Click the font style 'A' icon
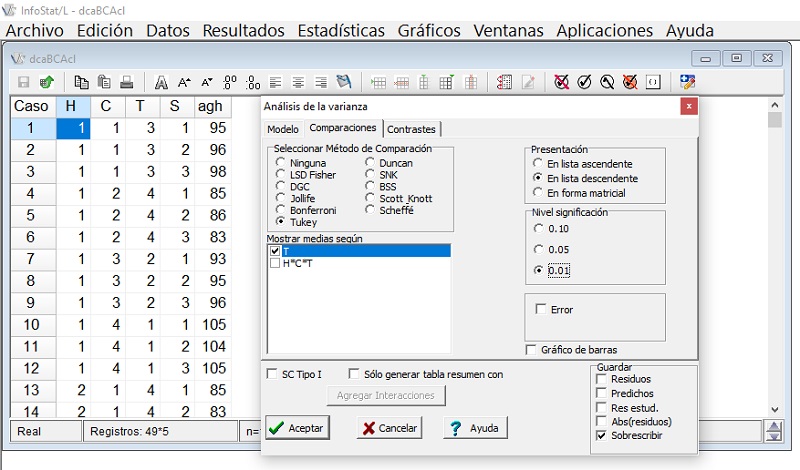 click(161, 82)
